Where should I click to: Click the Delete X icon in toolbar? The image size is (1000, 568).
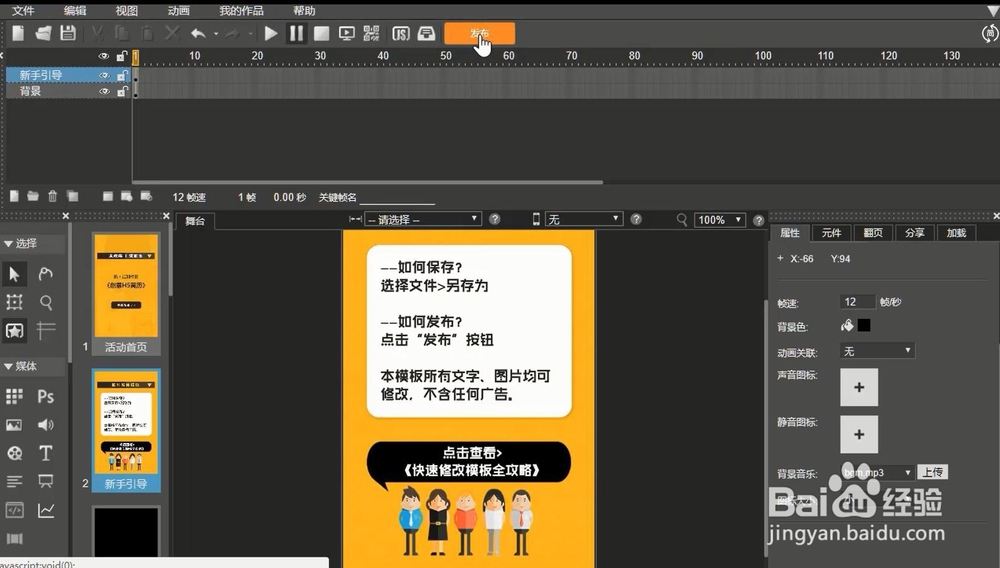[x=172, y=33]
